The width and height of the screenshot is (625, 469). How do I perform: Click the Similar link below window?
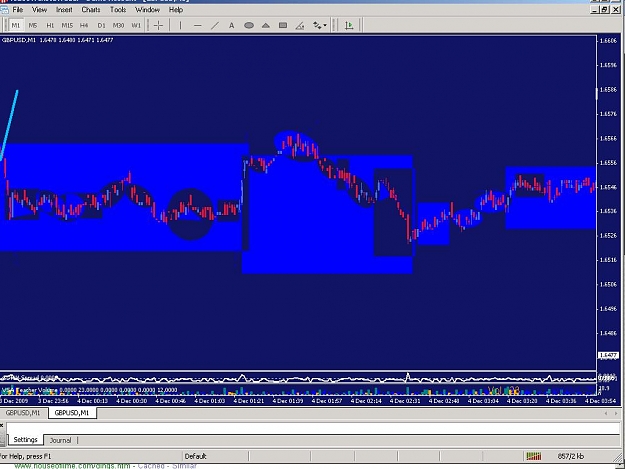coord(185,466)
